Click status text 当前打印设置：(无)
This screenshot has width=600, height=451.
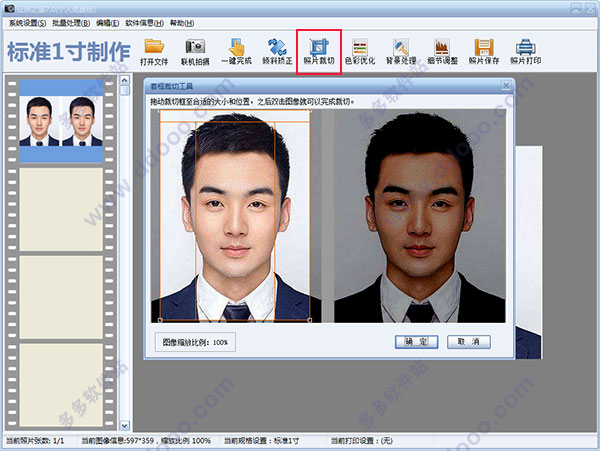(x=362, y=441)
